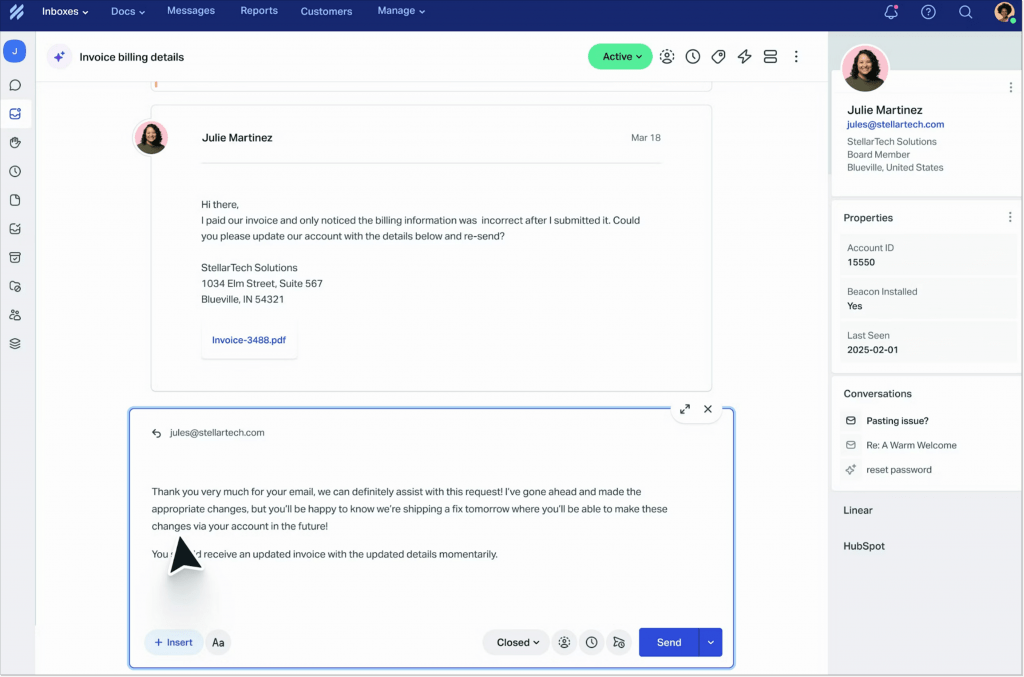Click the snooze clock icon in conversation header

pos(693,57)
